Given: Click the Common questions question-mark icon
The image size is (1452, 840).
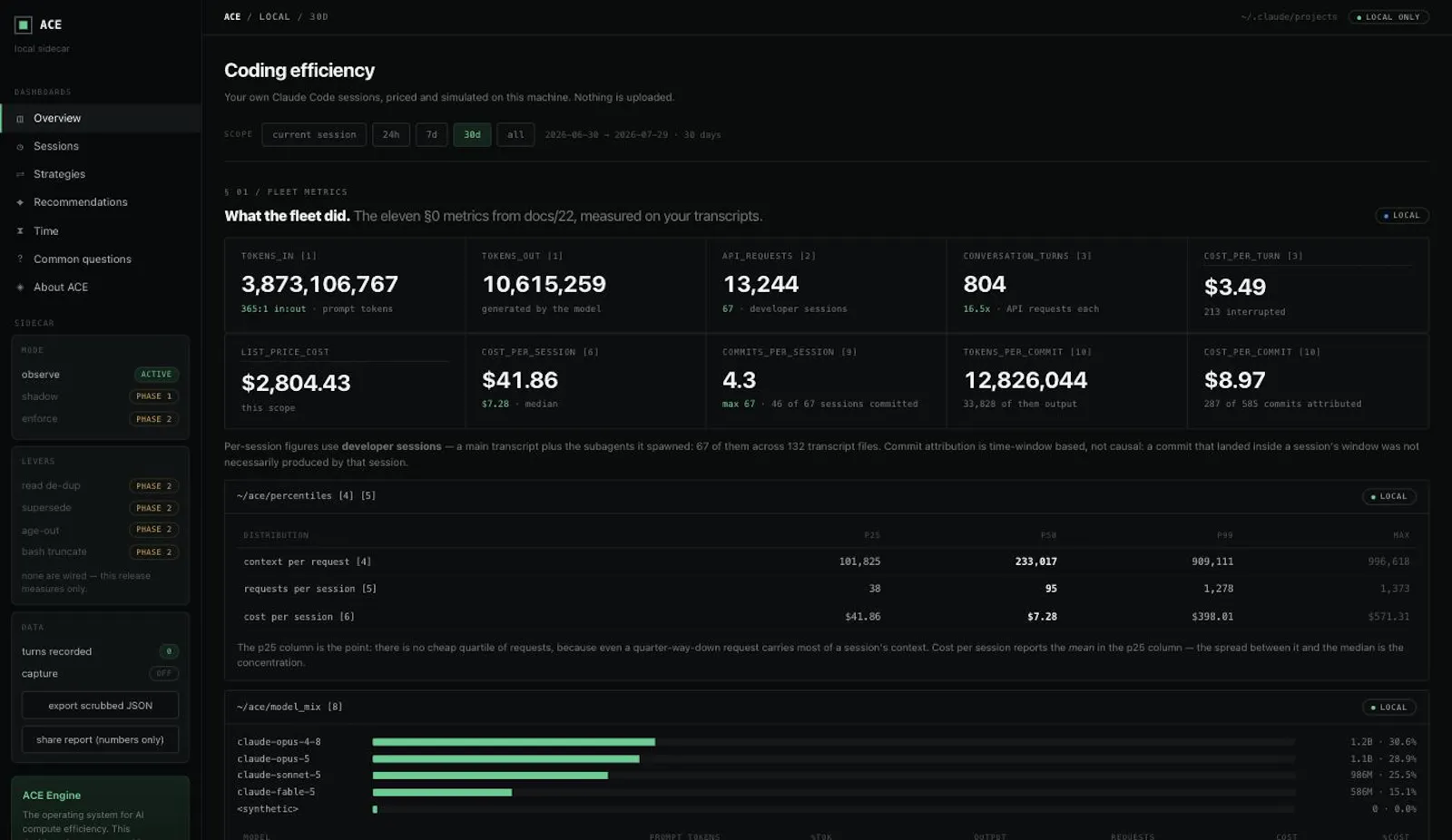Looking at the screenshot, I should (20, 259).
